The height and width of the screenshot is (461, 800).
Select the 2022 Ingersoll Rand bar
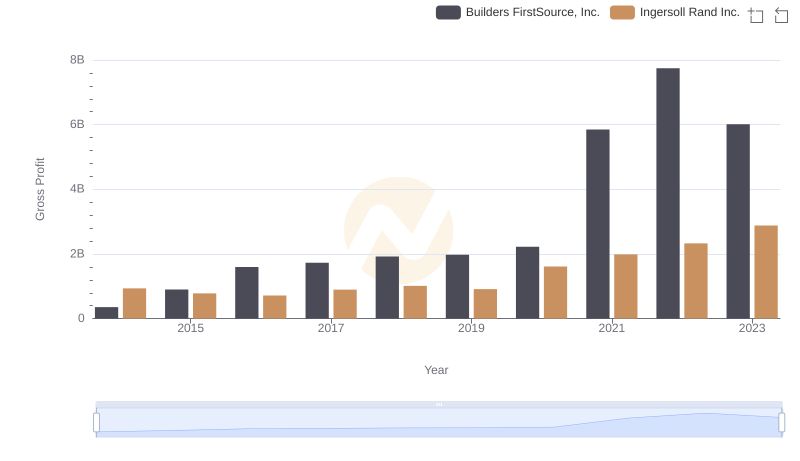pyautogui.click(x=695, y=281)
